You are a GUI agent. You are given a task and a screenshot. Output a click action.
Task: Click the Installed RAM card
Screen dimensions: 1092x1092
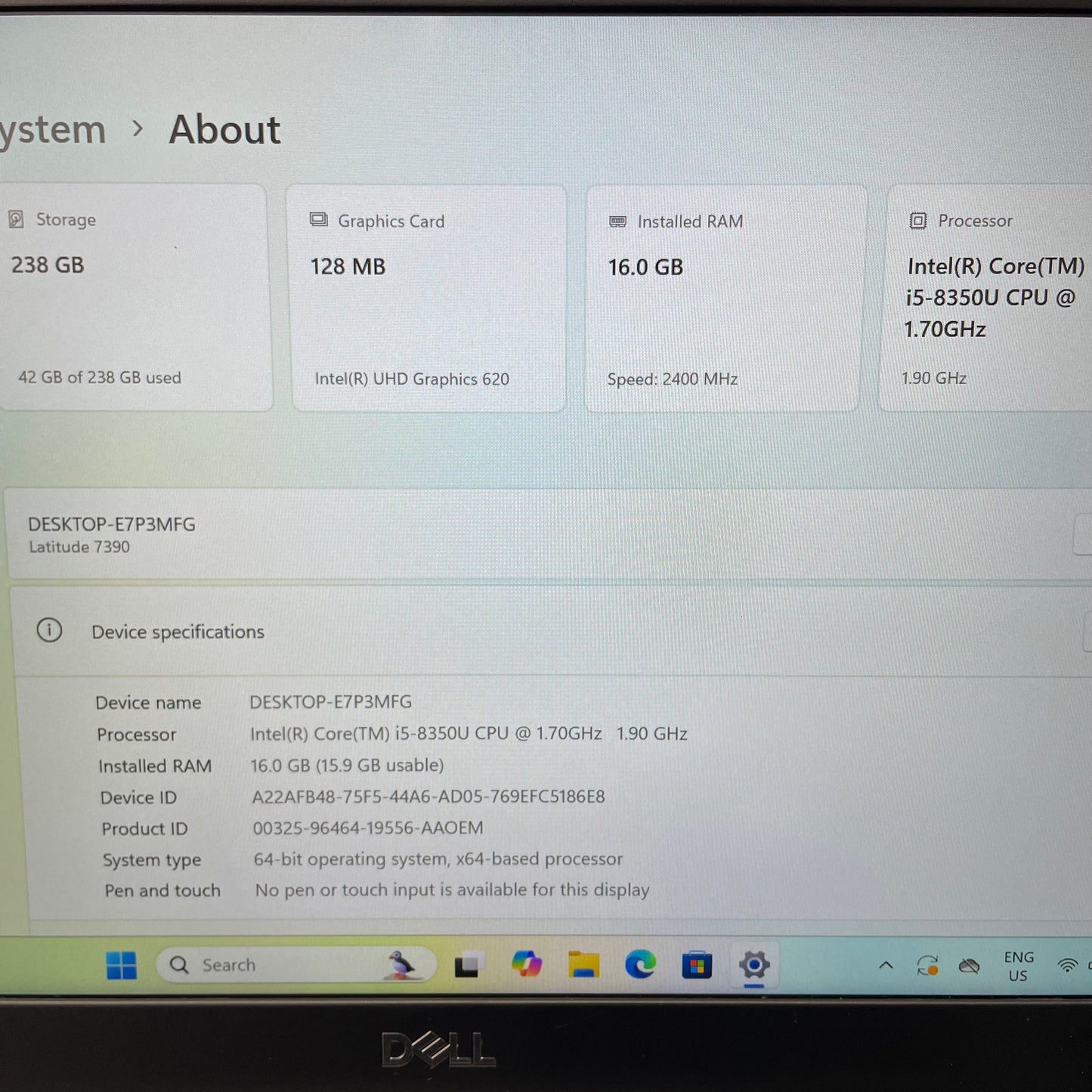tap(725, 299)
